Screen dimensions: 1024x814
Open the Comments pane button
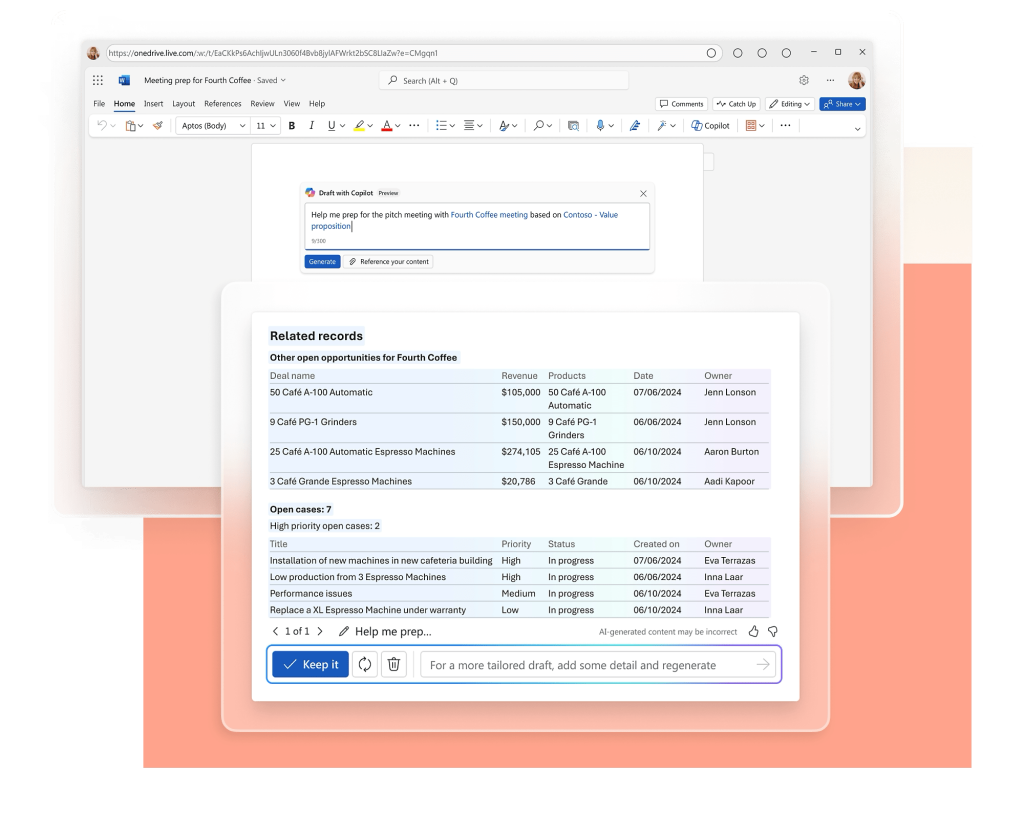(682, 104)
